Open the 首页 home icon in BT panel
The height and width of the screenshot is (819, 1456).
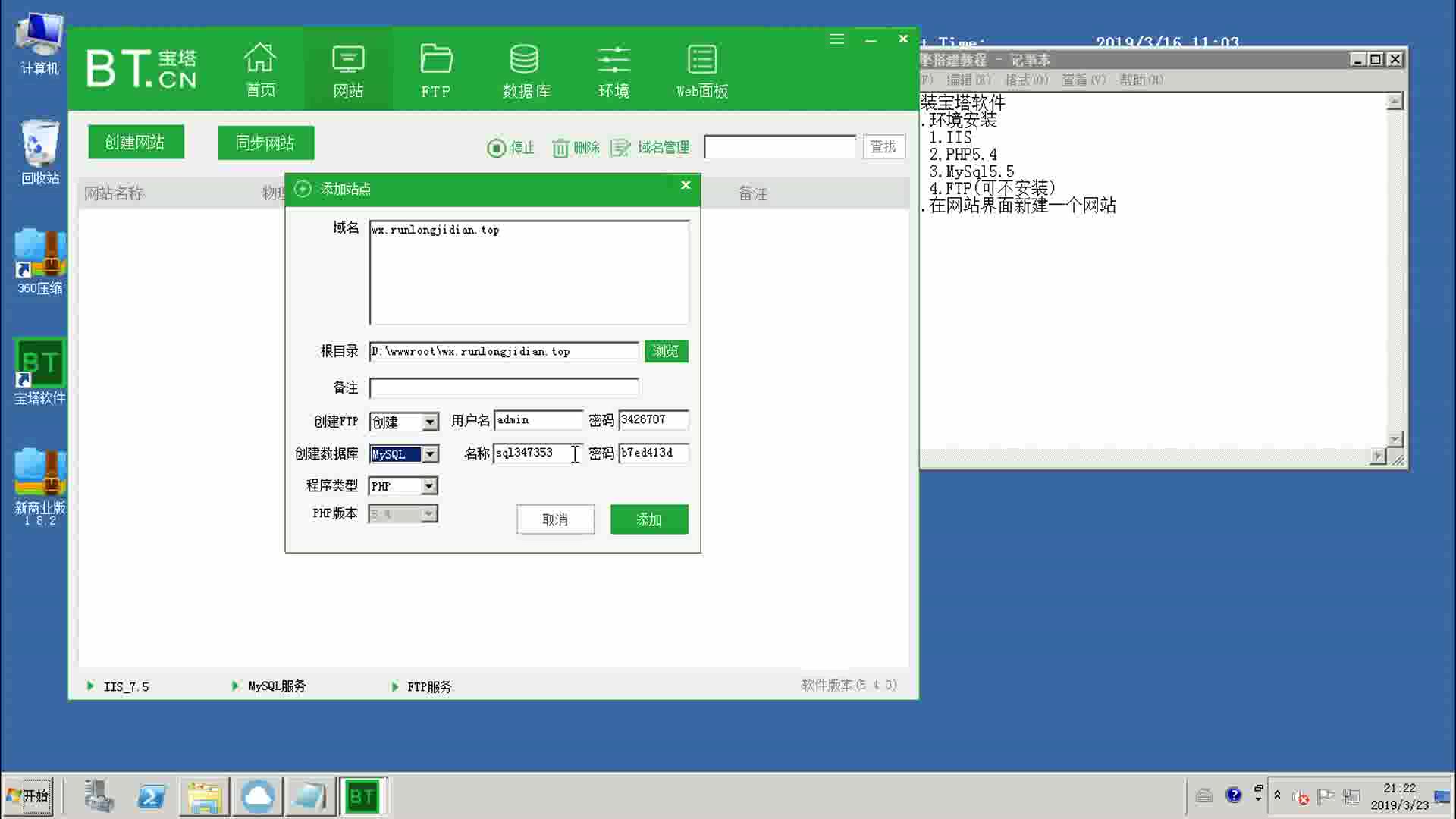(x=260, y=70)
